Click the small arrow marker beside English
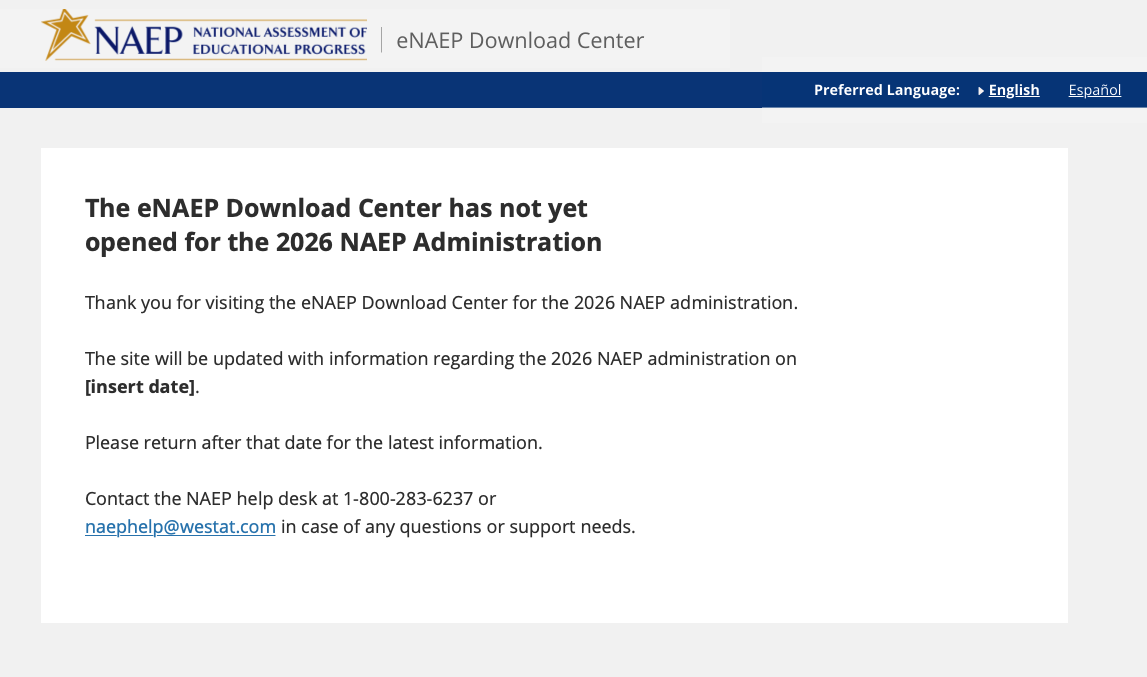The image size is (1147, 677). [981, 91]
